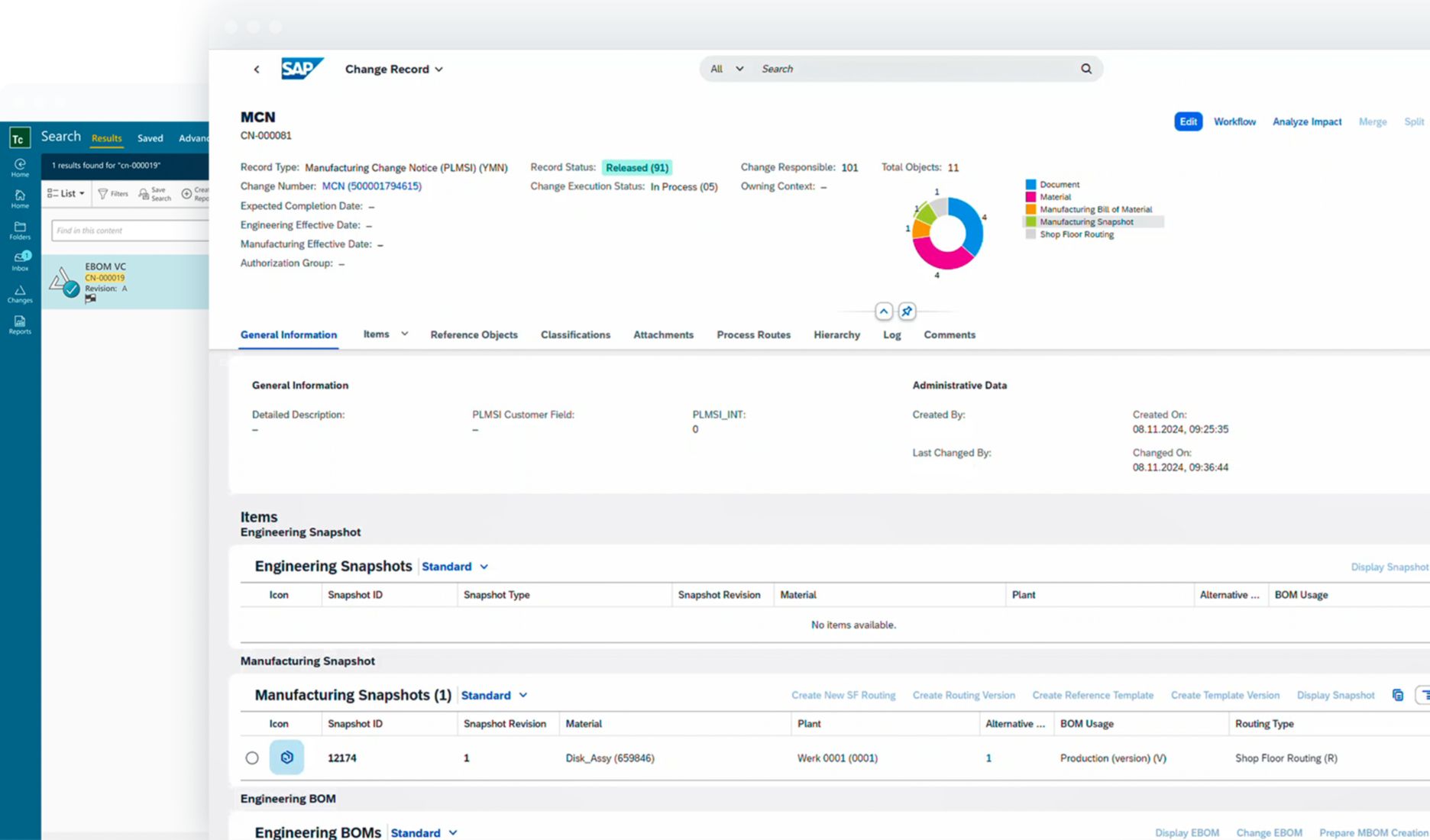Go back using the back arrow
The width and height of the screenshot is (1430, 840).
[257, 69]
